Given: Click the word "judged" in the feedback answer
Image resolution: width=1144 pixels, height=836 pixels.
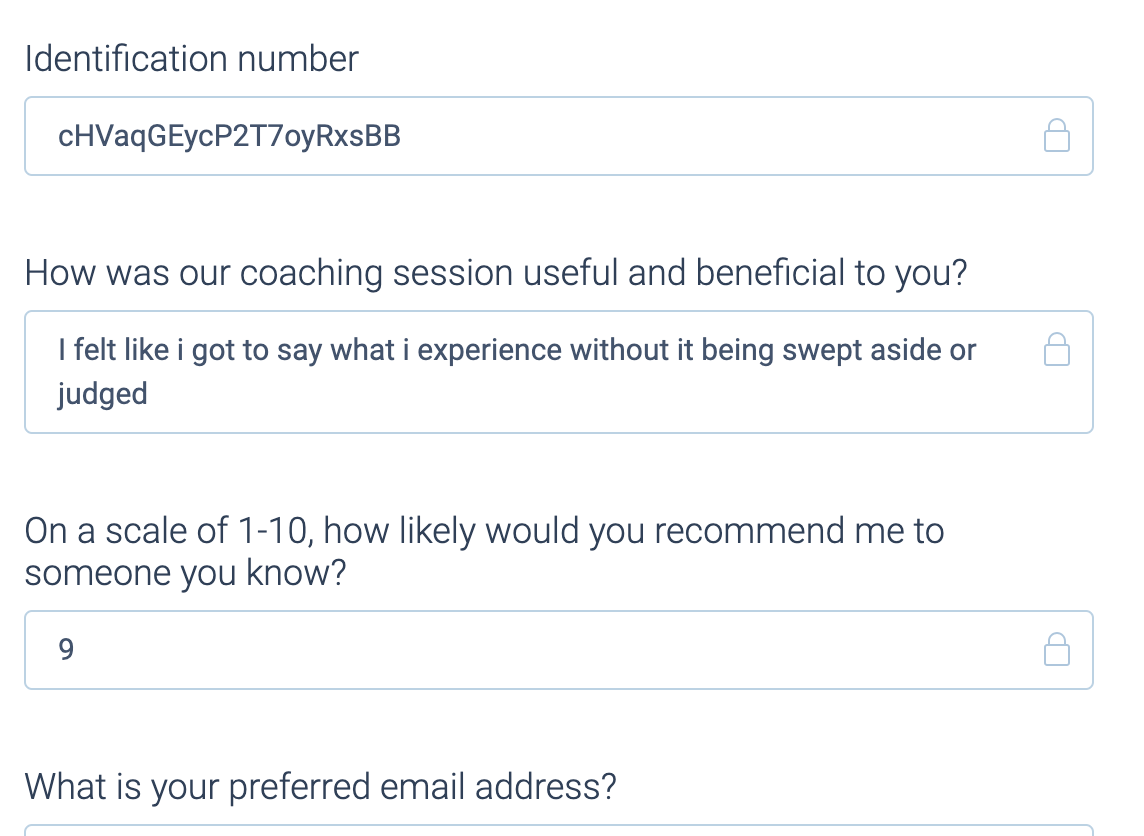Looking at the screenshot, I should [102, 394].
